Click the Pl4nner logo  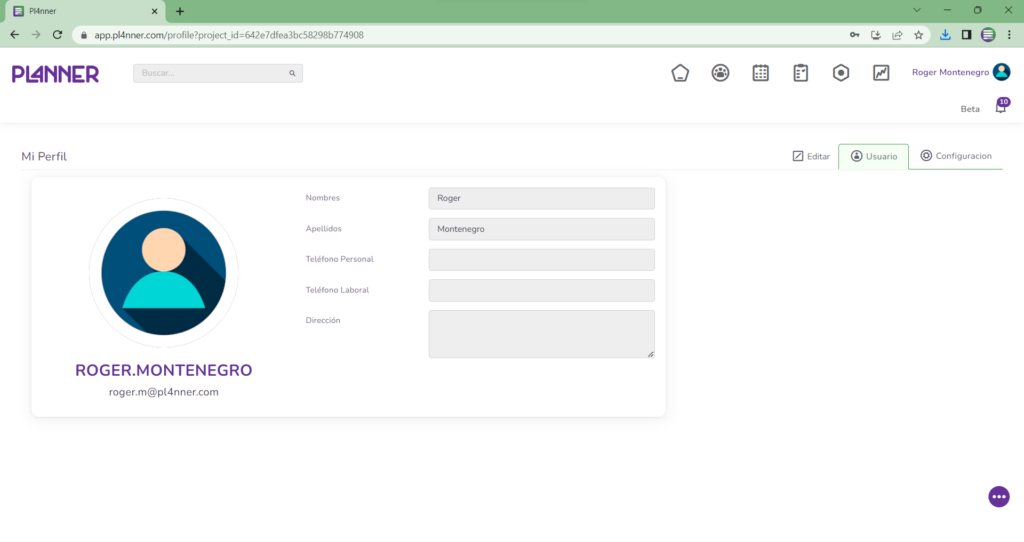56,74
